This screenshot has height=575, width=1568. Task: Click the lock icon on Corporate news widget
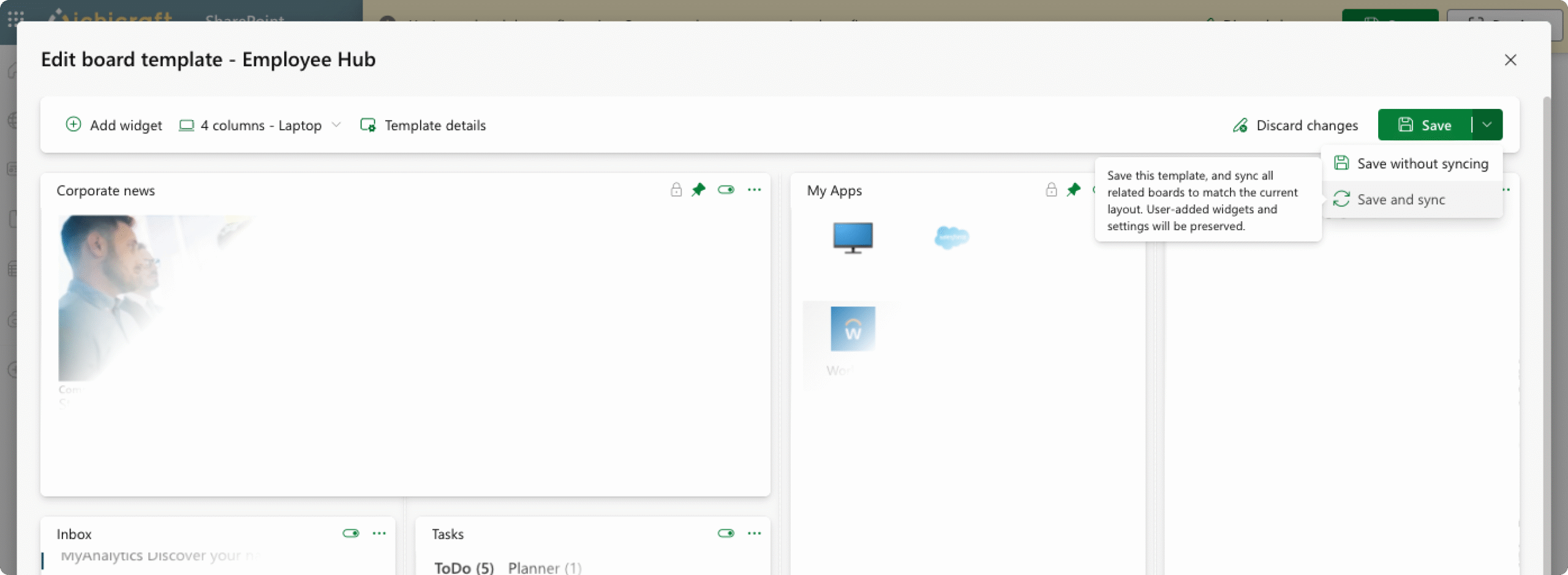click(676, 190)
